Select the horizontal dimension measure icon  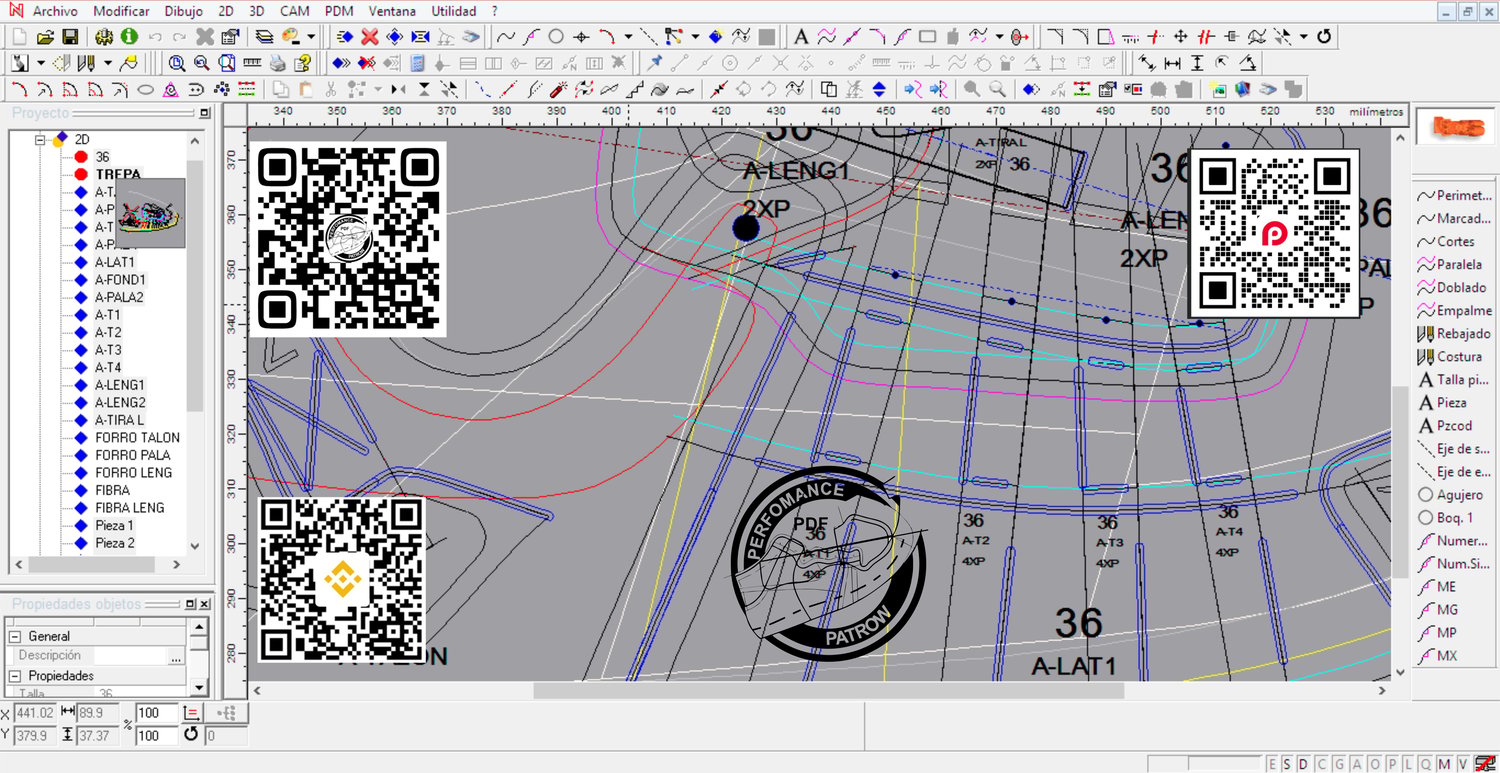[1172, 63]
